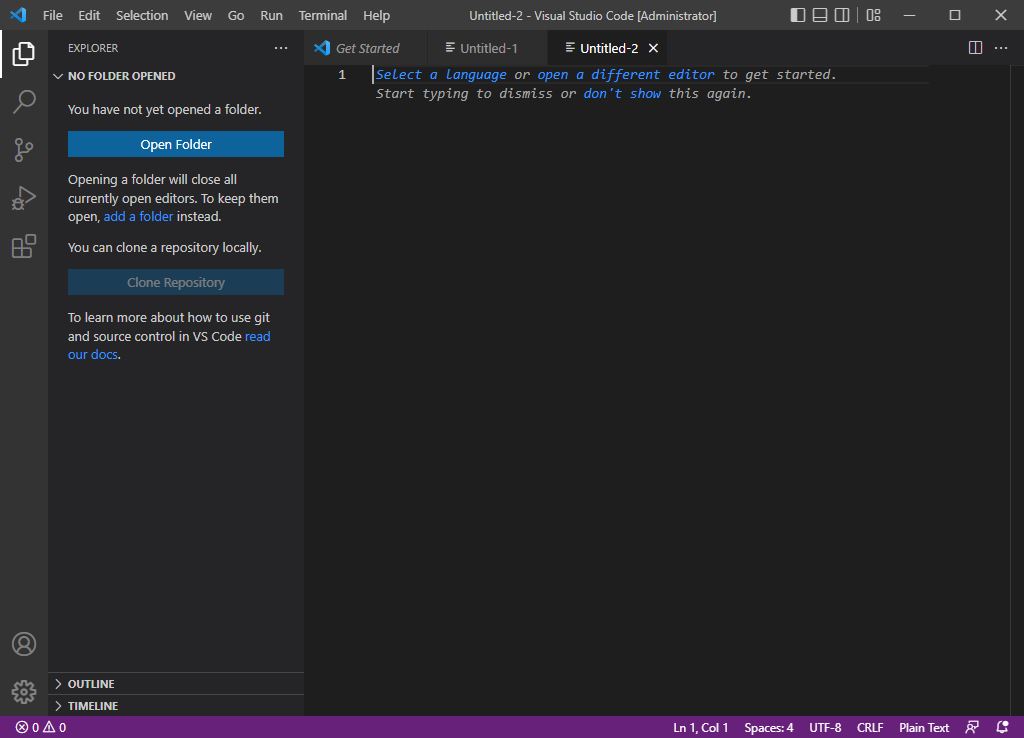1024x738 pixels.
Task: Open Explorer Views and More Actions ellipsis
Action: (281, 48)
